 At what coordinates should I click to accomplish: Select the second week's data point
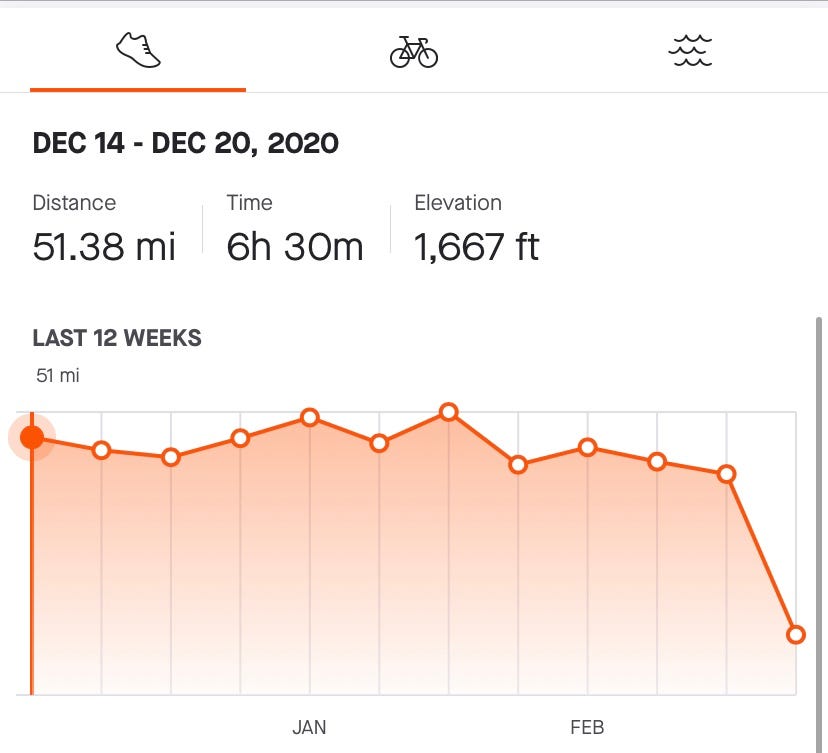101,450
